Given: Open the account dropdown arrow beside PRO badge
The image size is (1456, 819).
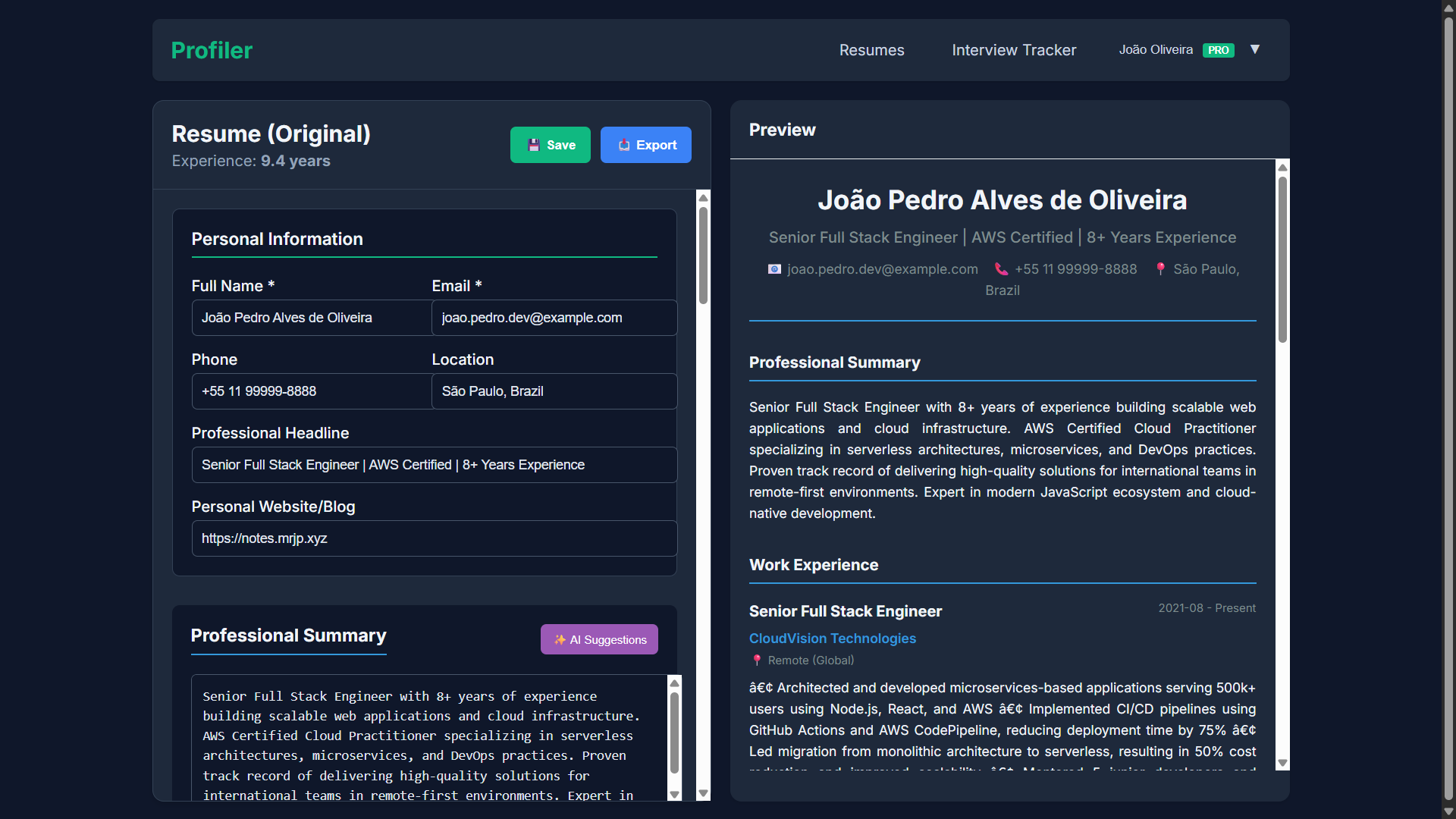Looking at the screenshot, I should click(x=1255, y=49).
